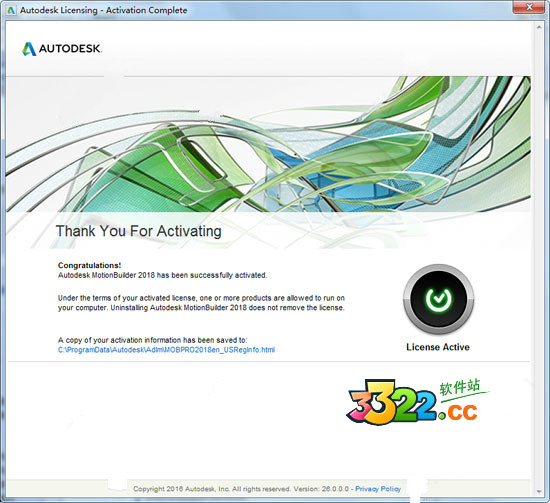Image resolution: width=550 pixels, height=503 pixels.
Task: Click the "has been successfully activated" line
Action: coord(162,275)
